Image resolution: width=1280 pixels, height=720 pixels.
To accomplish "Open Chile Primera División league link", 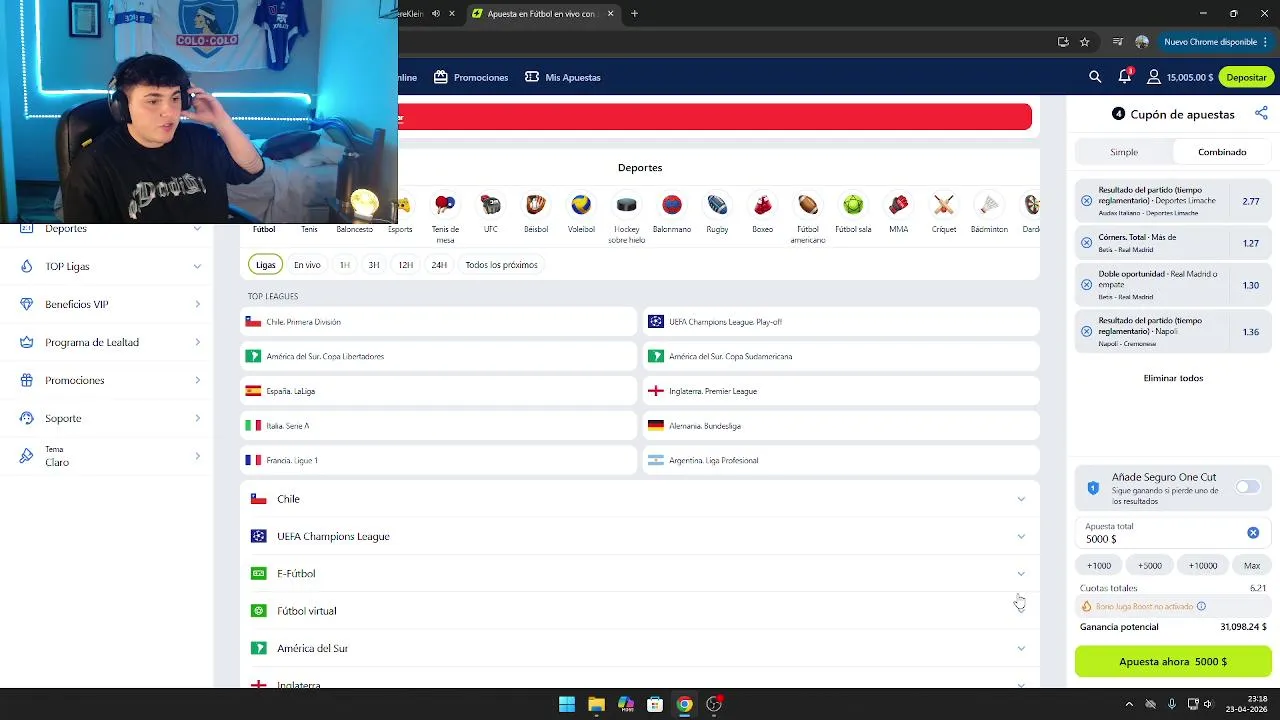I will tap(439, 322).
